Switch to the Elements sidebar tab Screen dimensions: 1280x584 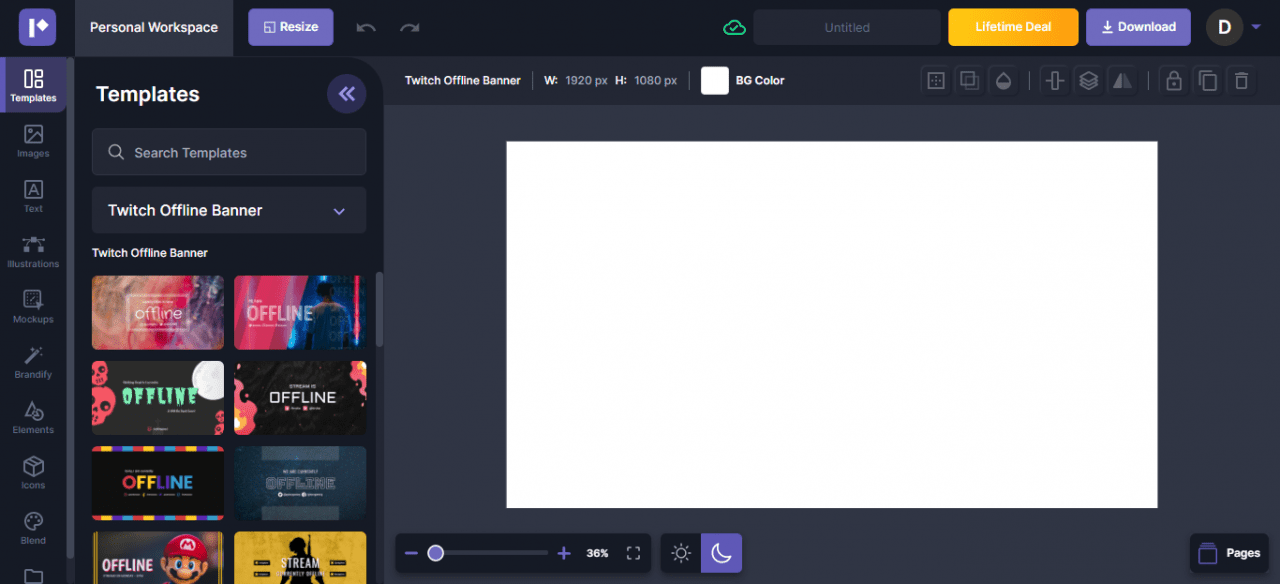(33, 417)
